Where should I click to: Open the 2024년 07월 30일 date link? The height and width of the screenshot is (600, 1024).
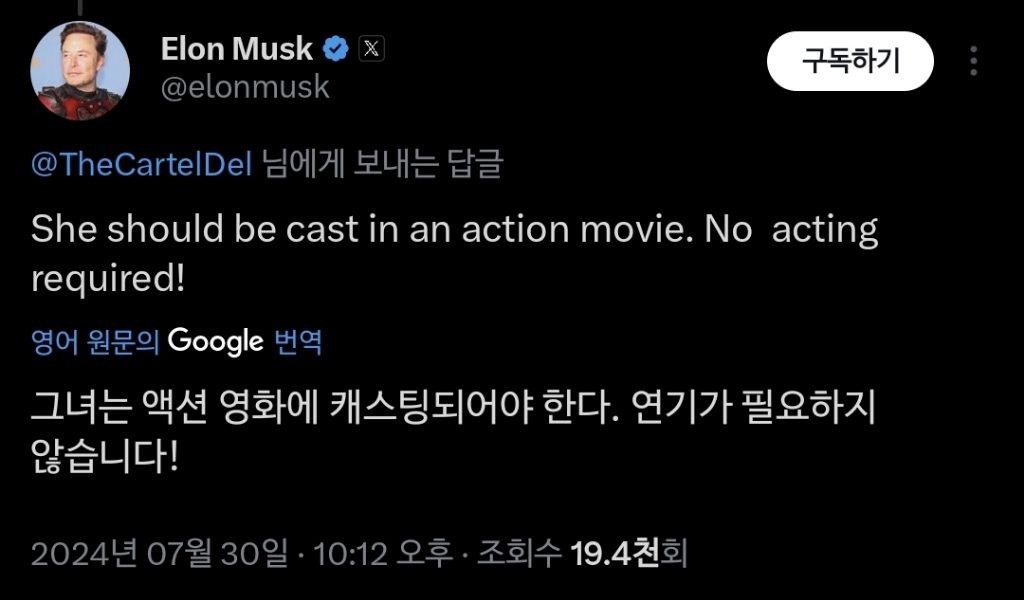[160, 553]
